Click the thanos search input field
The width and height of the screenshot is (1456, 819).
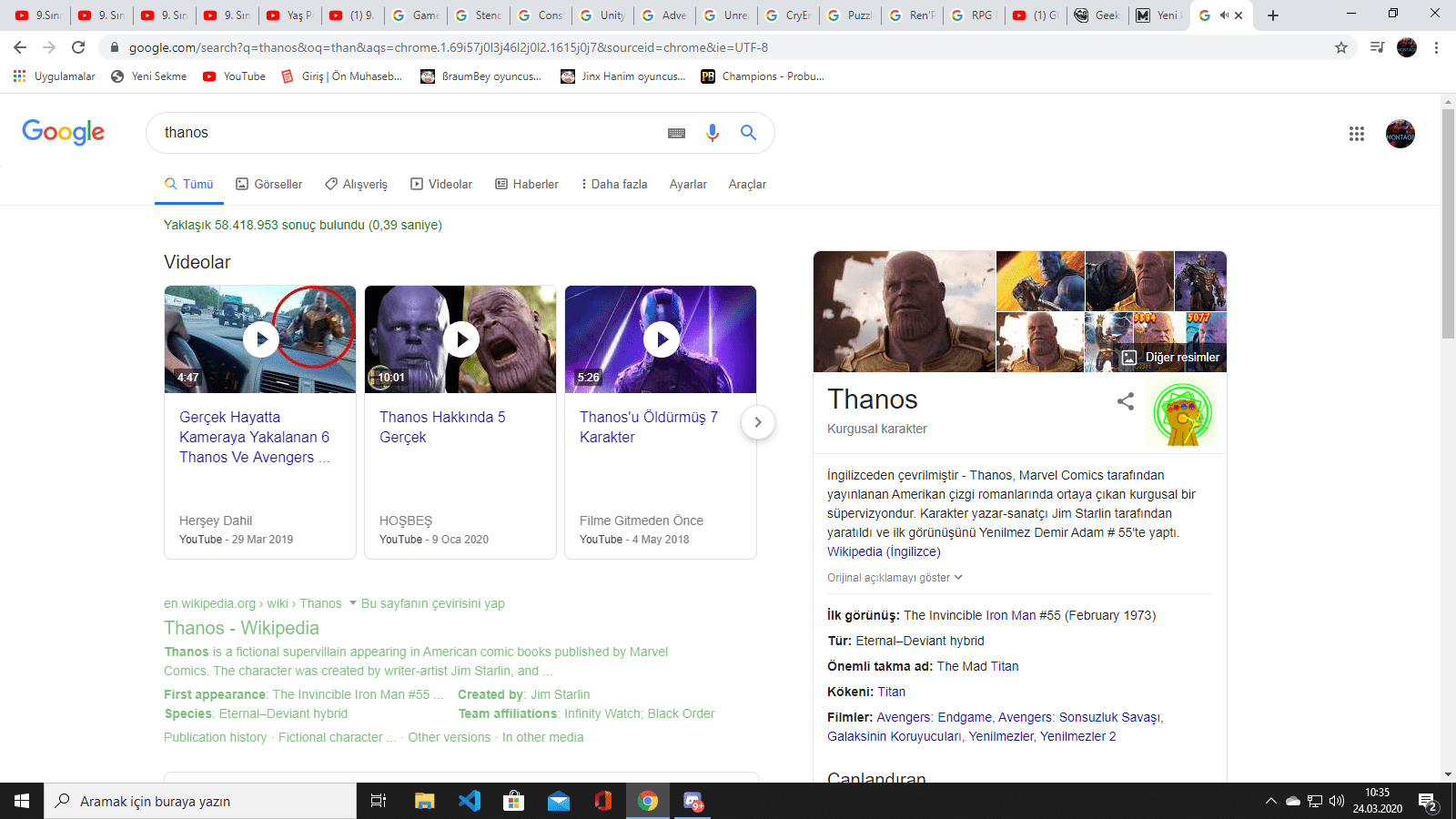pyautogui.click(x=409, y=133)
